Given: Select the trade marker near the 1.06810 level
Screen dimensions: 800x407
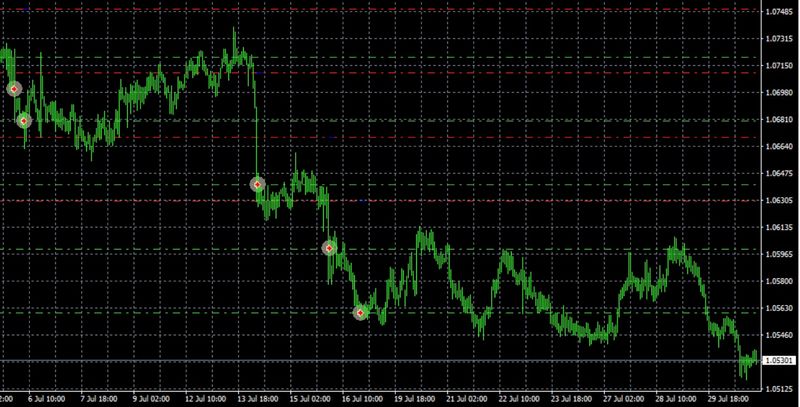Looking at the screenshot, I should pyautogui.click(x=25, y=121).
